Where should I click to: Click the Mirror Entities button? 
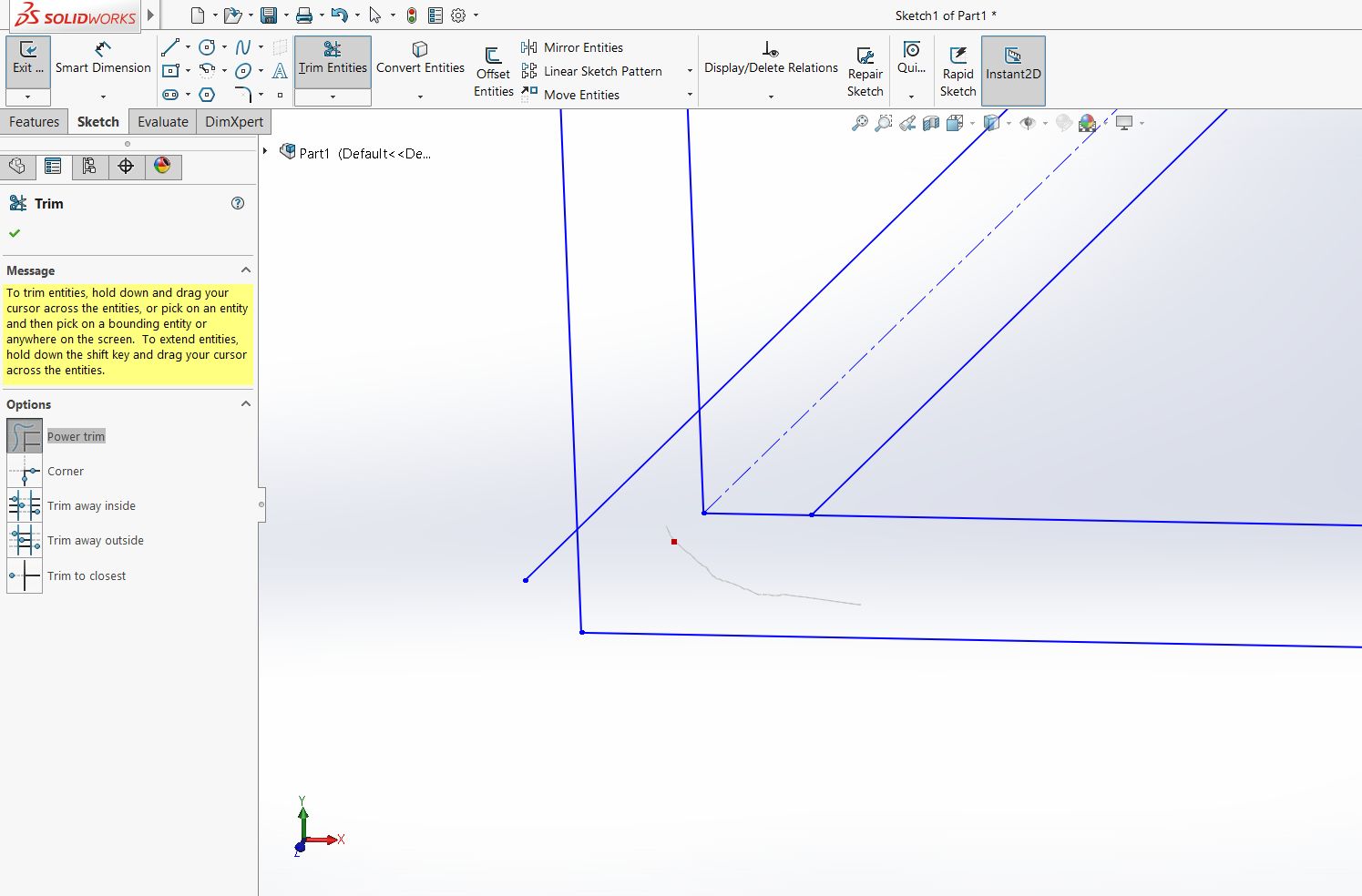coord(572,47)
